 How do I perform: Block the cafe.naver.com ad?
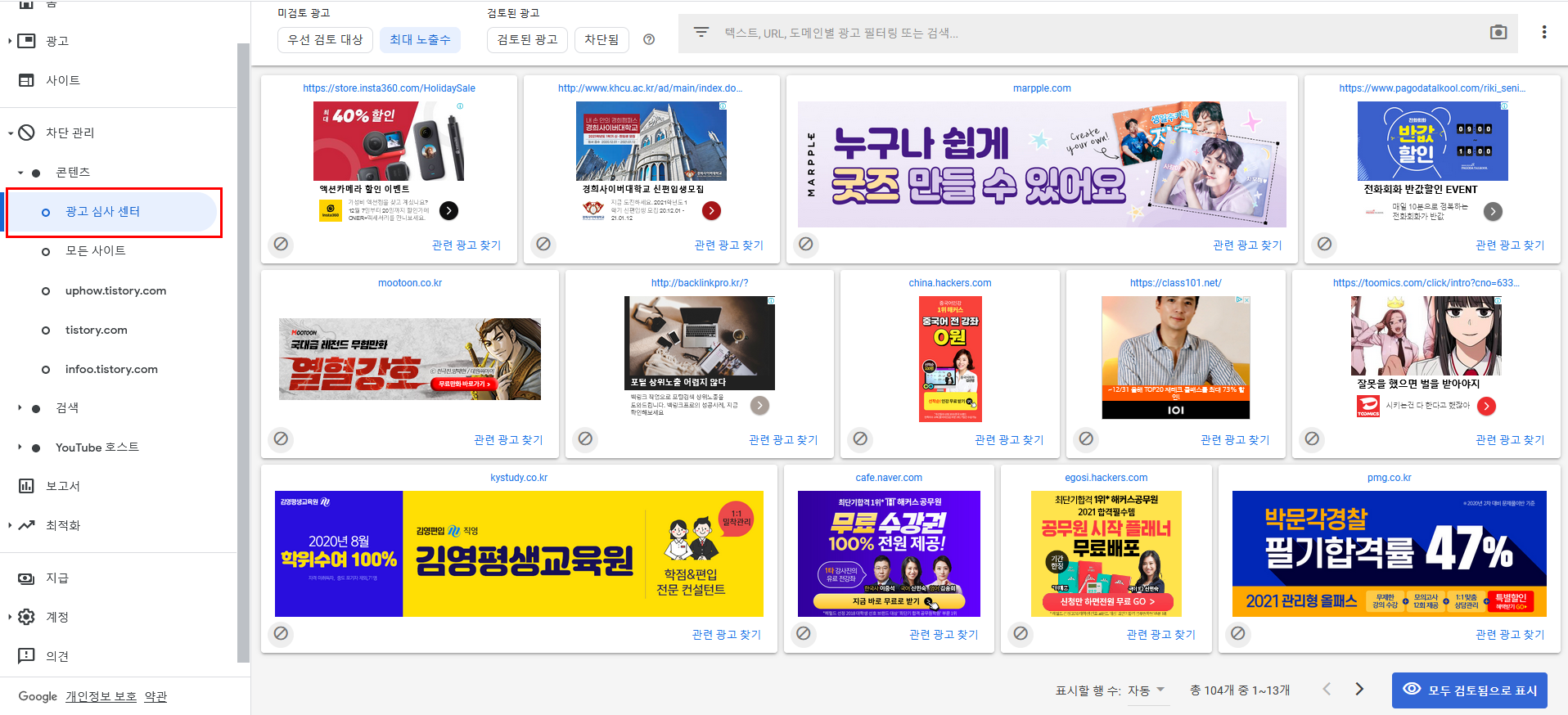coord(804,633)
